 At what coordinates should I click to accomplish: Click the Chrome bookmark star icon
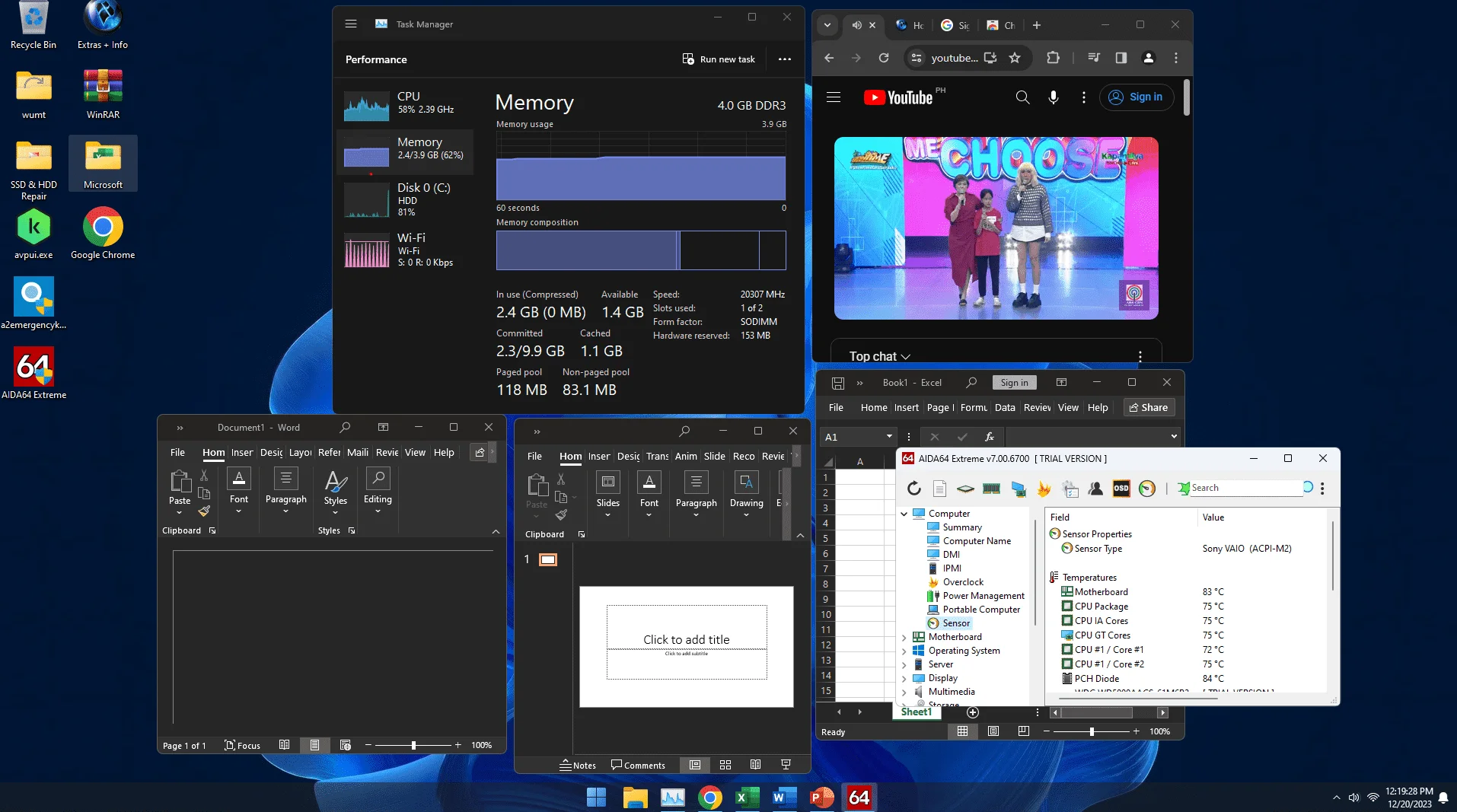coord(1015,58)
